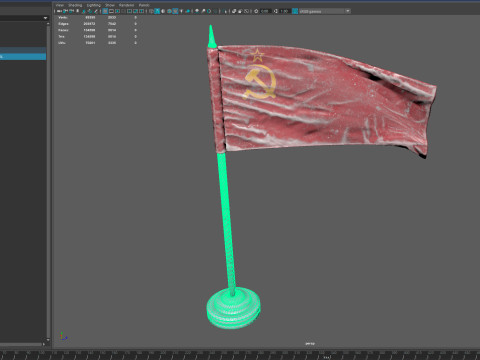This screenshot has width=480, height=360.
Task: Open the Renderer panel menu
Action: (126, 5)
